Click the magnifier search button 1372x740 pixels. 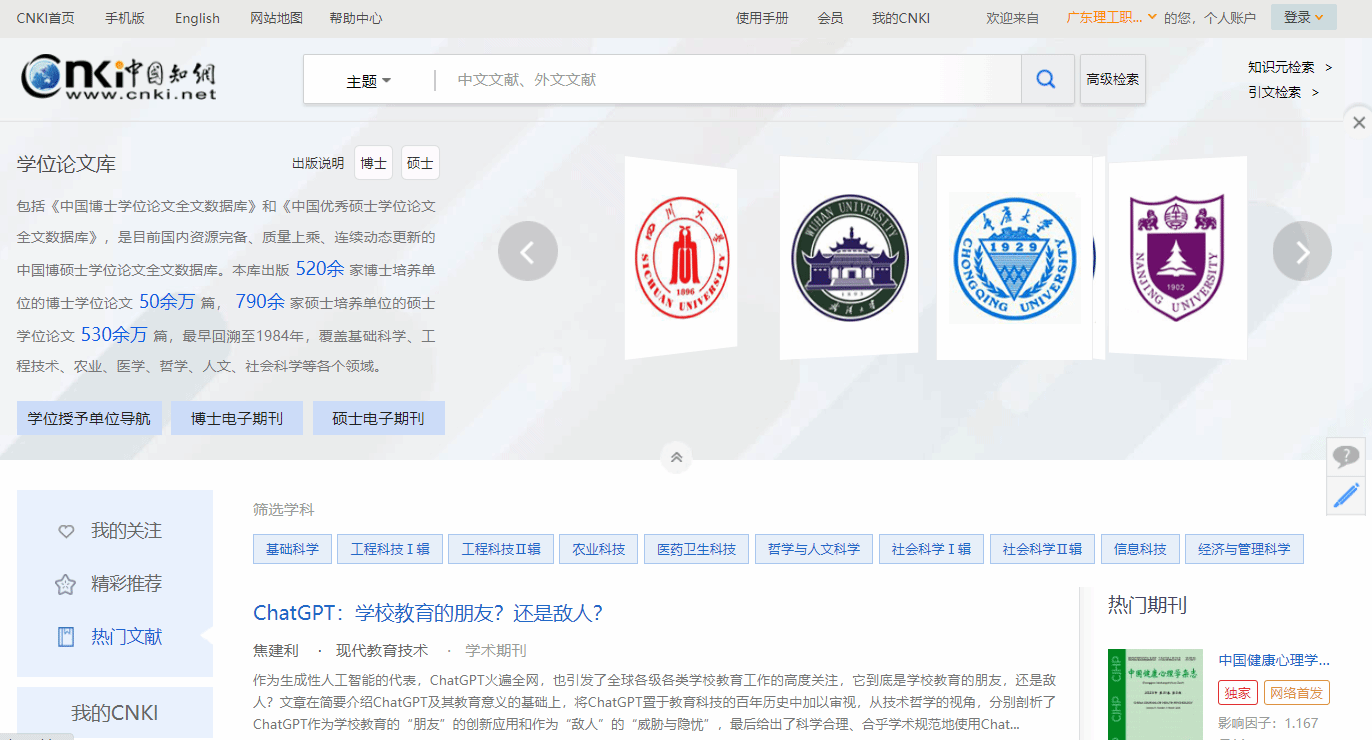(1046, 79)
